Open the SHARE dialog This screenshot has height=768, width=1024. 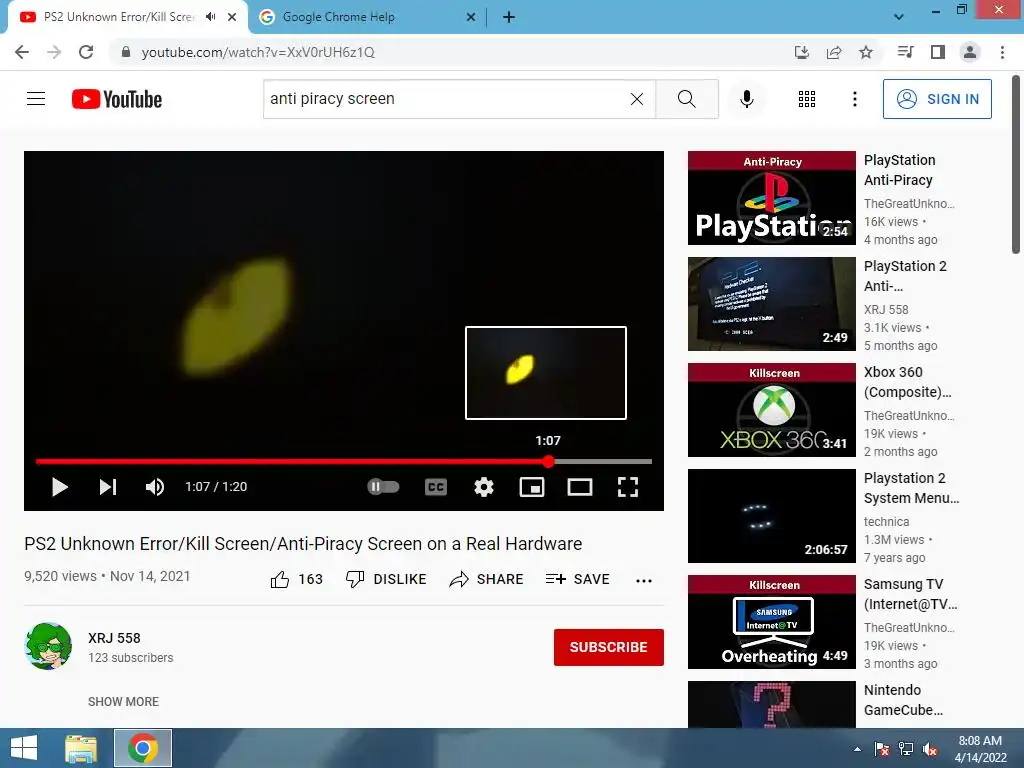click(487, 579)
